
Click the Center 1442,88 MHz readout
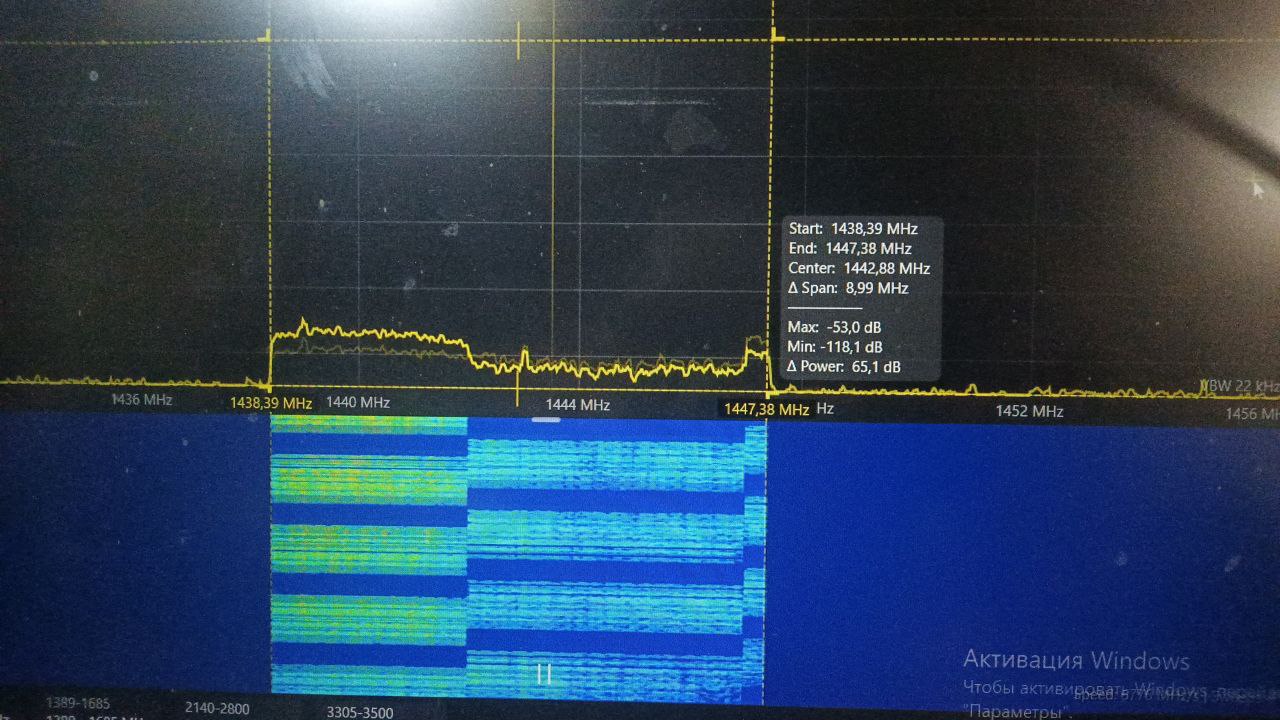[x=859, y=268]
